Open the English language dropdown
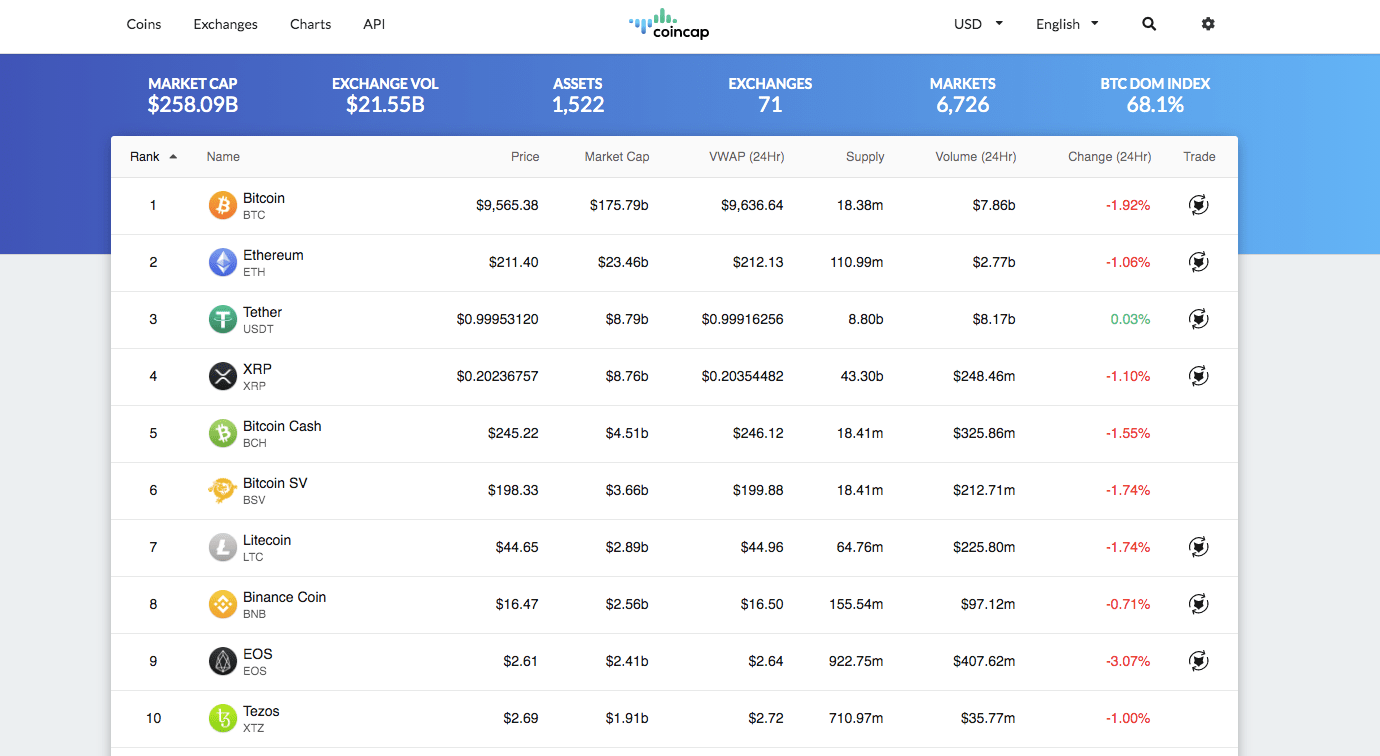This screenshot has height=756, width=1380. tap(1066, 23)
